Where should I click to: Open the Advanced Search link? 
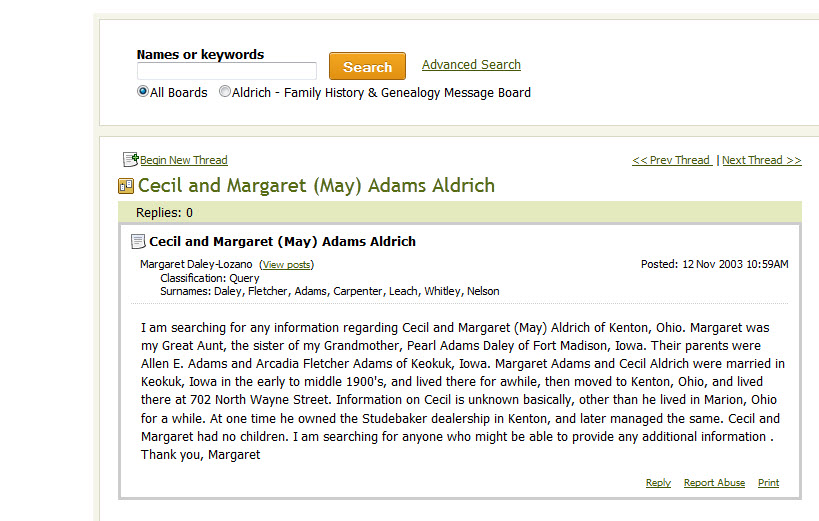pyautogui.click(x=471, y=65)
